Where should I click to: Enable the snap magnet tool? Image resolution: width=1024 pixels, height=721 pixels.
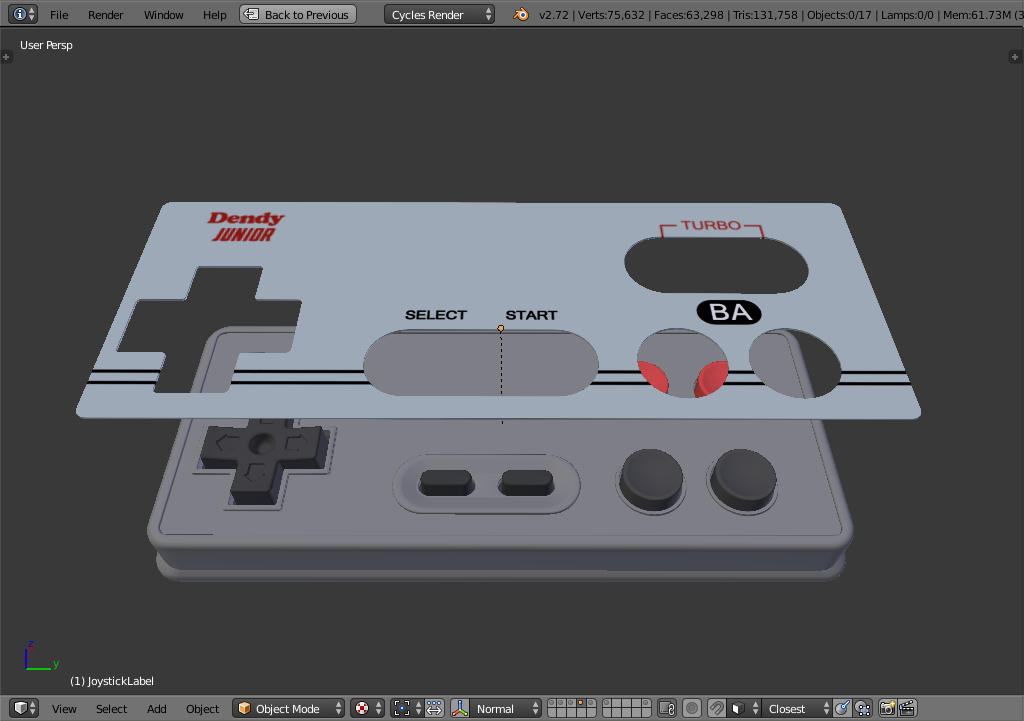716,708
